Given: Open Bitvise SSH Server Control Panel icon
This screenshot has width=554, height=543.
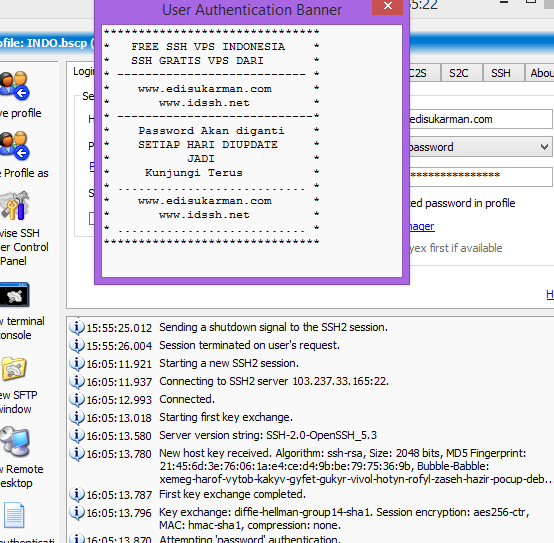Looking at the screenshot, I should pyautogui.click(x=14, y=206).
